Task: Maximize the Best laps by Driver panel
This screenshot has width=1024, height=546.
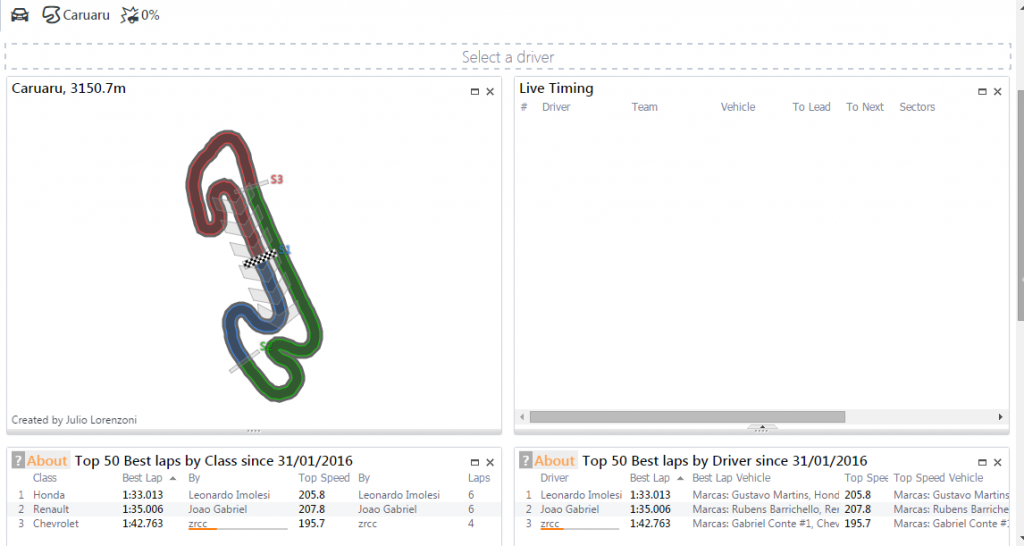Action: point(982,462)
